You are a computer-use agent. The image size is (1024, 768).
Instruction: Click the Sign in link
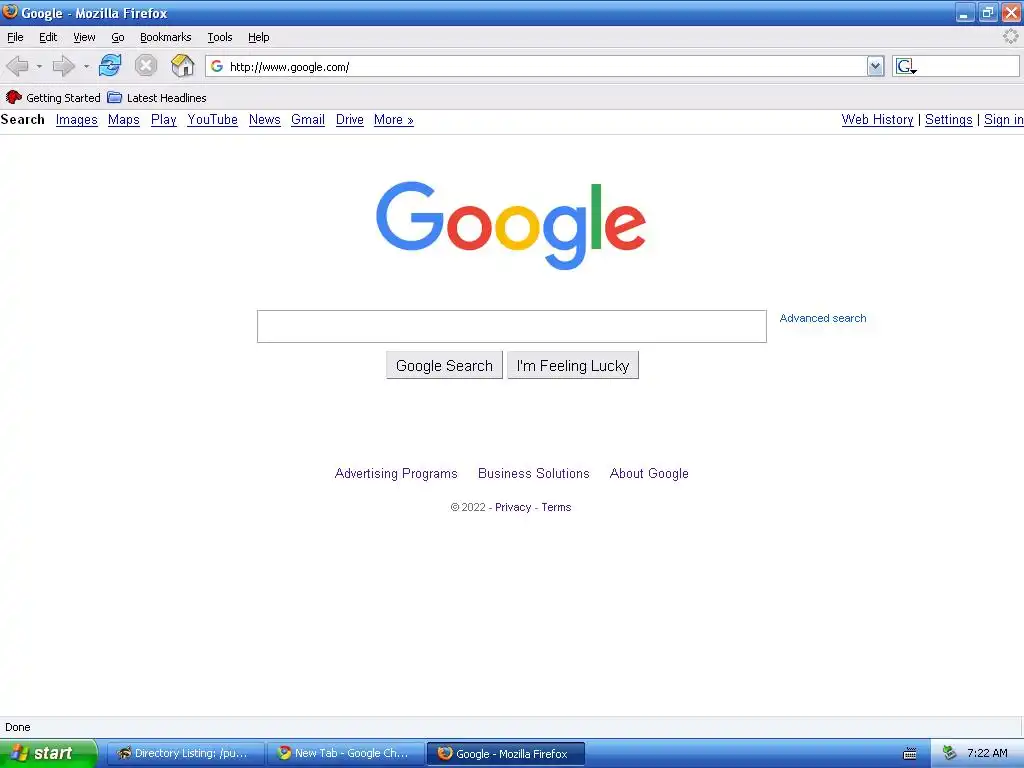click(1004, 120)
